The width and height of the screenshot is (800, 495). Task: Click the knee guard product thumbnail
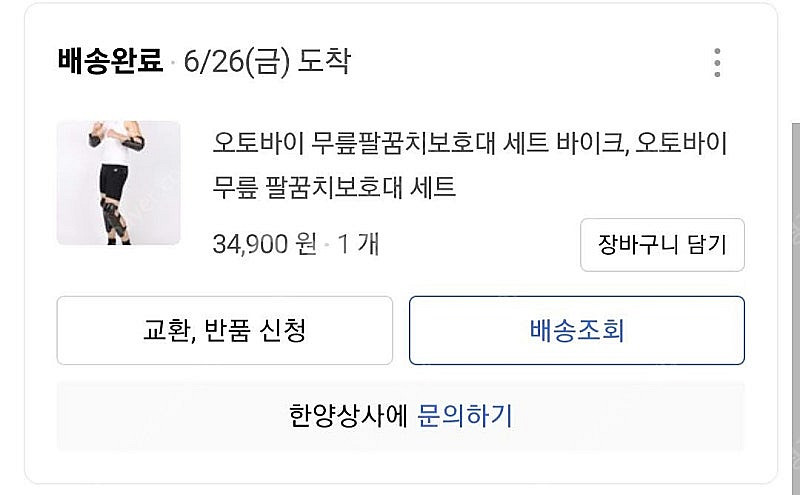click(118, 183)
